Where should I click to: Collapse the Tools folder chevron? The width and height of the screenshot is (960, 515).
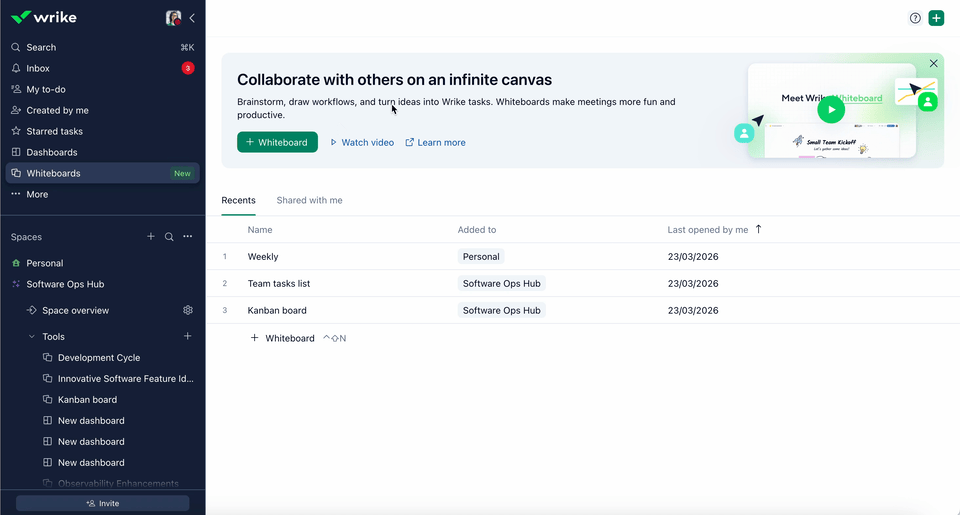click(x=32, y=337)
